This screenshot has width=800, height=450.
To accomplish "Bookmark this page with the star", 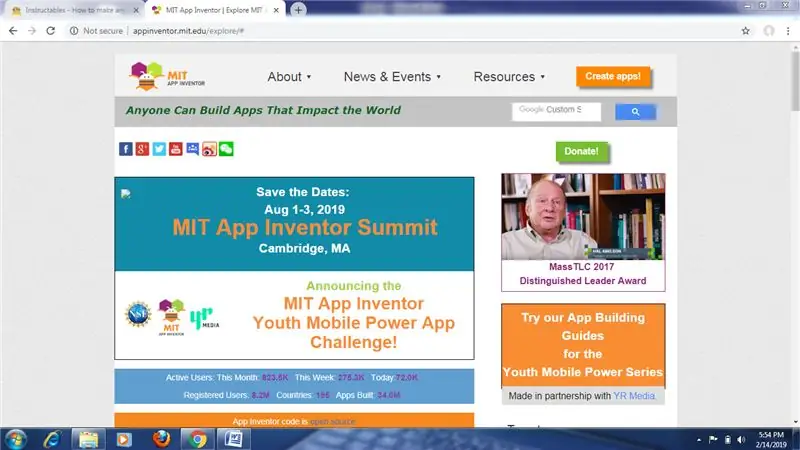I will [x=745, y=31].
